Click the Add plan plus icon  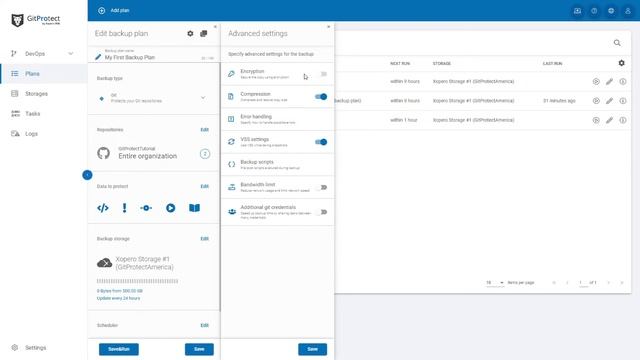(x=102, y=11)
